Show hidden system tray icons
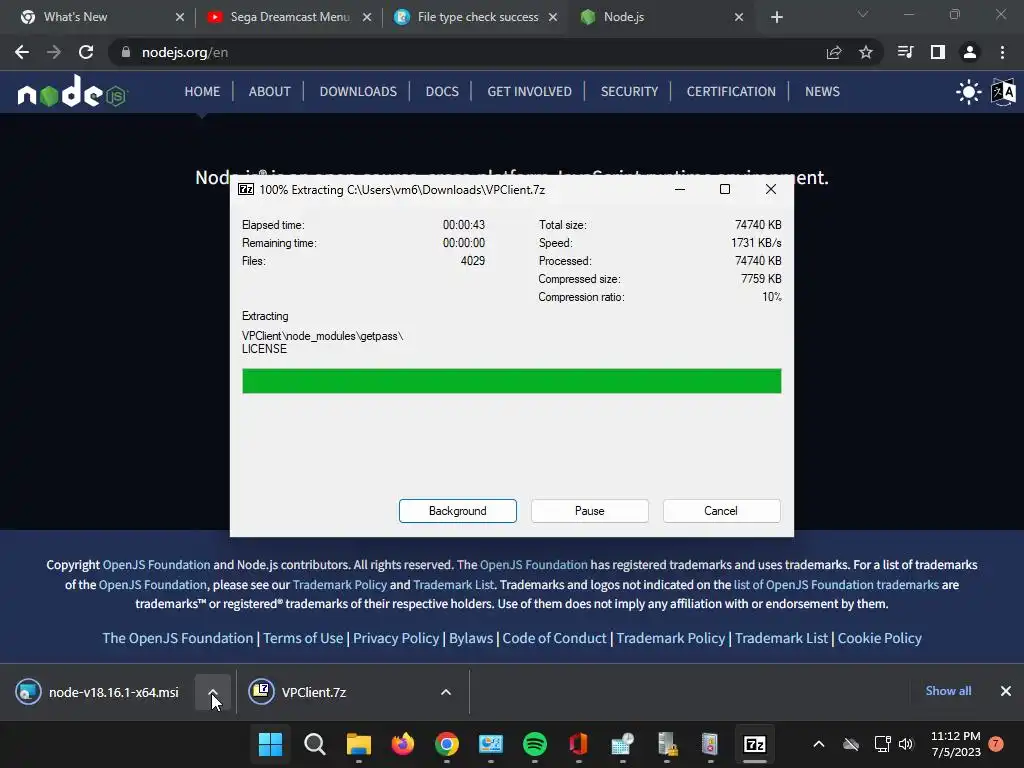Viewport: 1024px width, 768px height. 818,744
